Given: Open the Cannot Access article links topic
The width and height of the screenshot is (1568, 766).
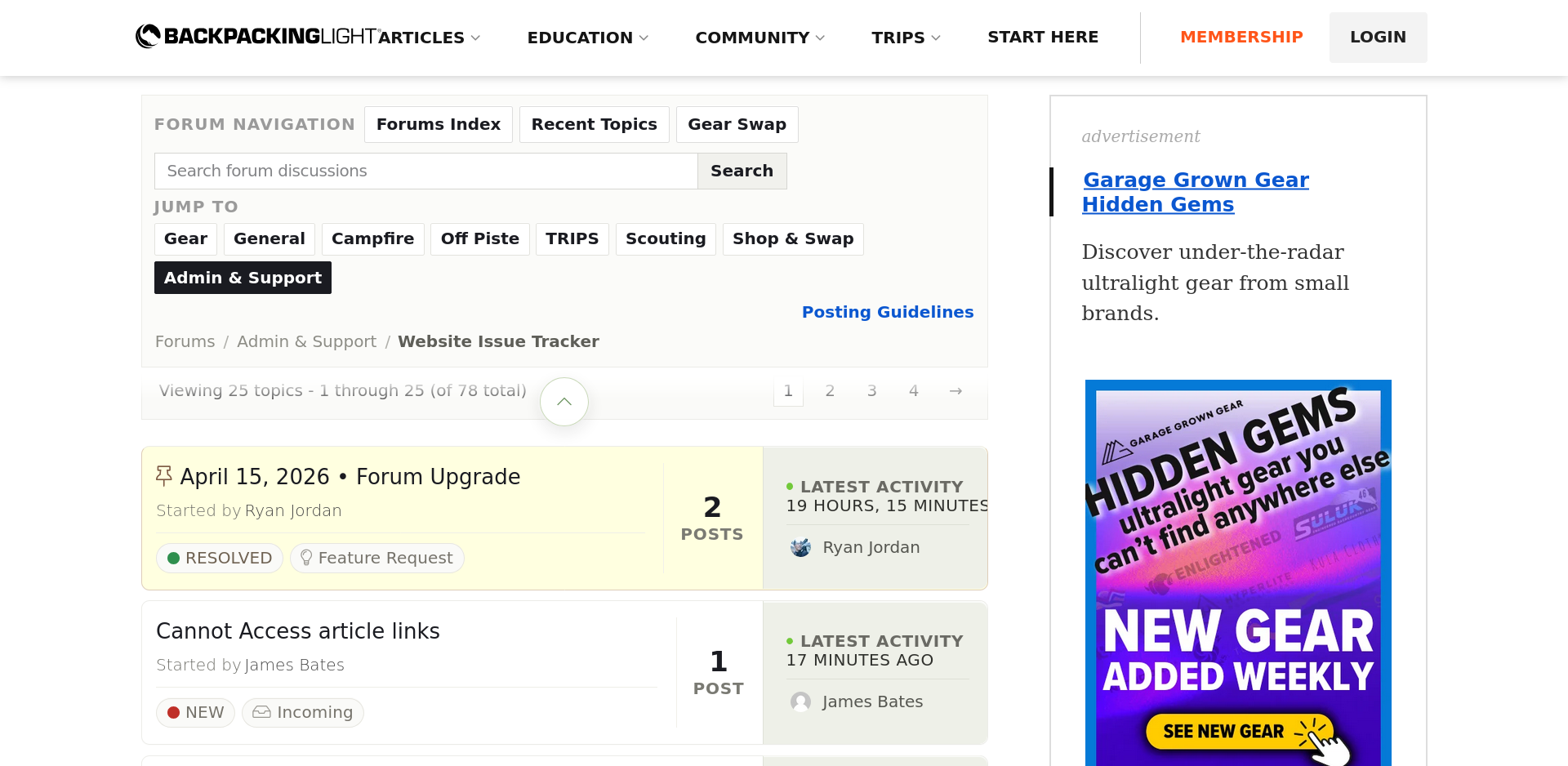Looking at the screenshot, I should click(x=298, y=631).
